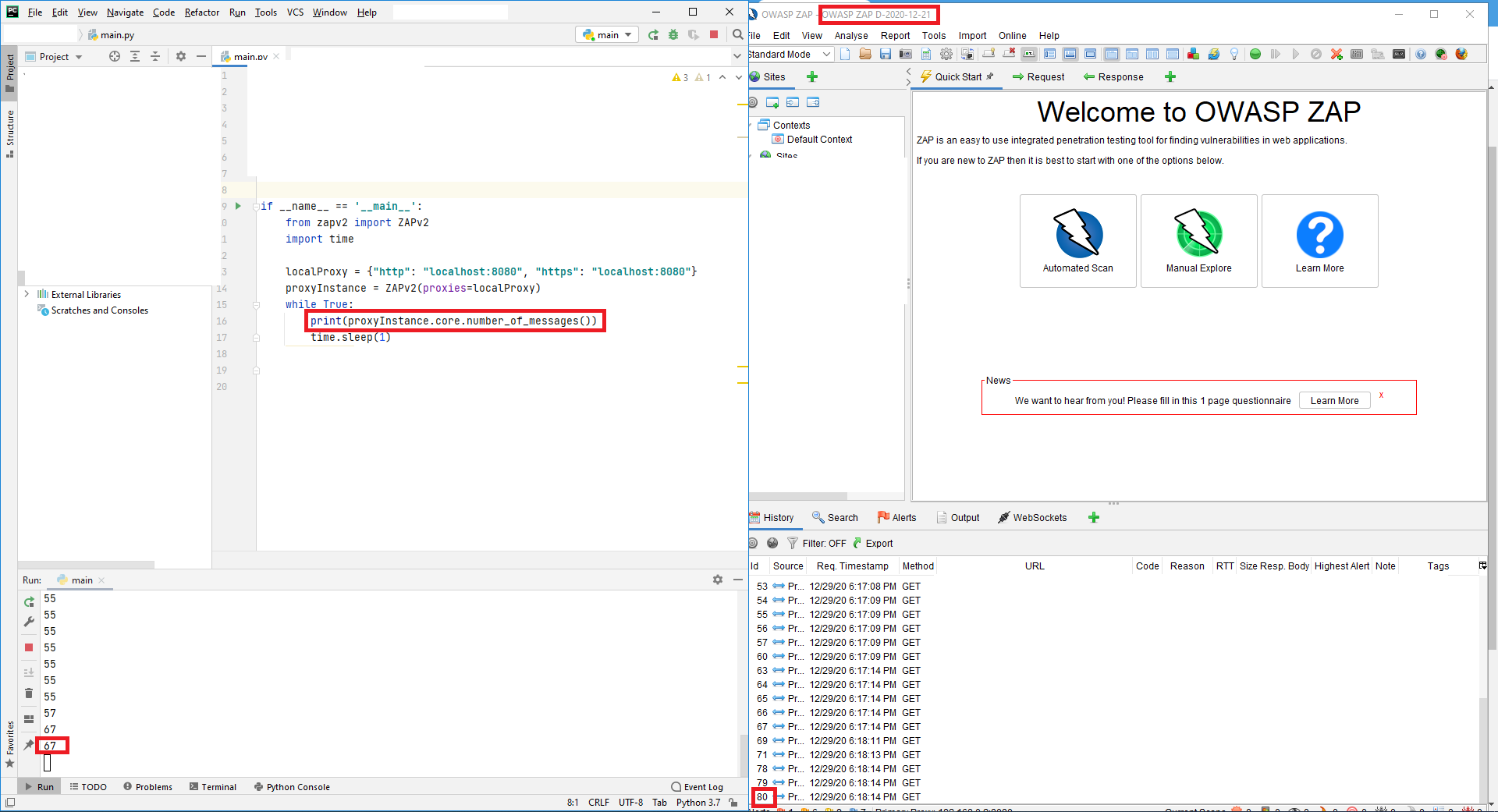The image size is (1498, 812).
Task: Launch Firefox from the ZAP toolbar
Action: click(x=1460, y=54)
